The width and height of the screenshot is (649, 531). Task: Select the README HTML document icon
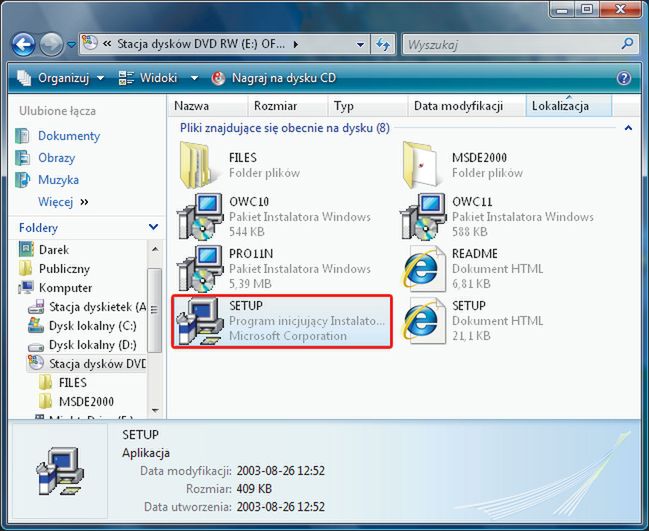point(423,269)
